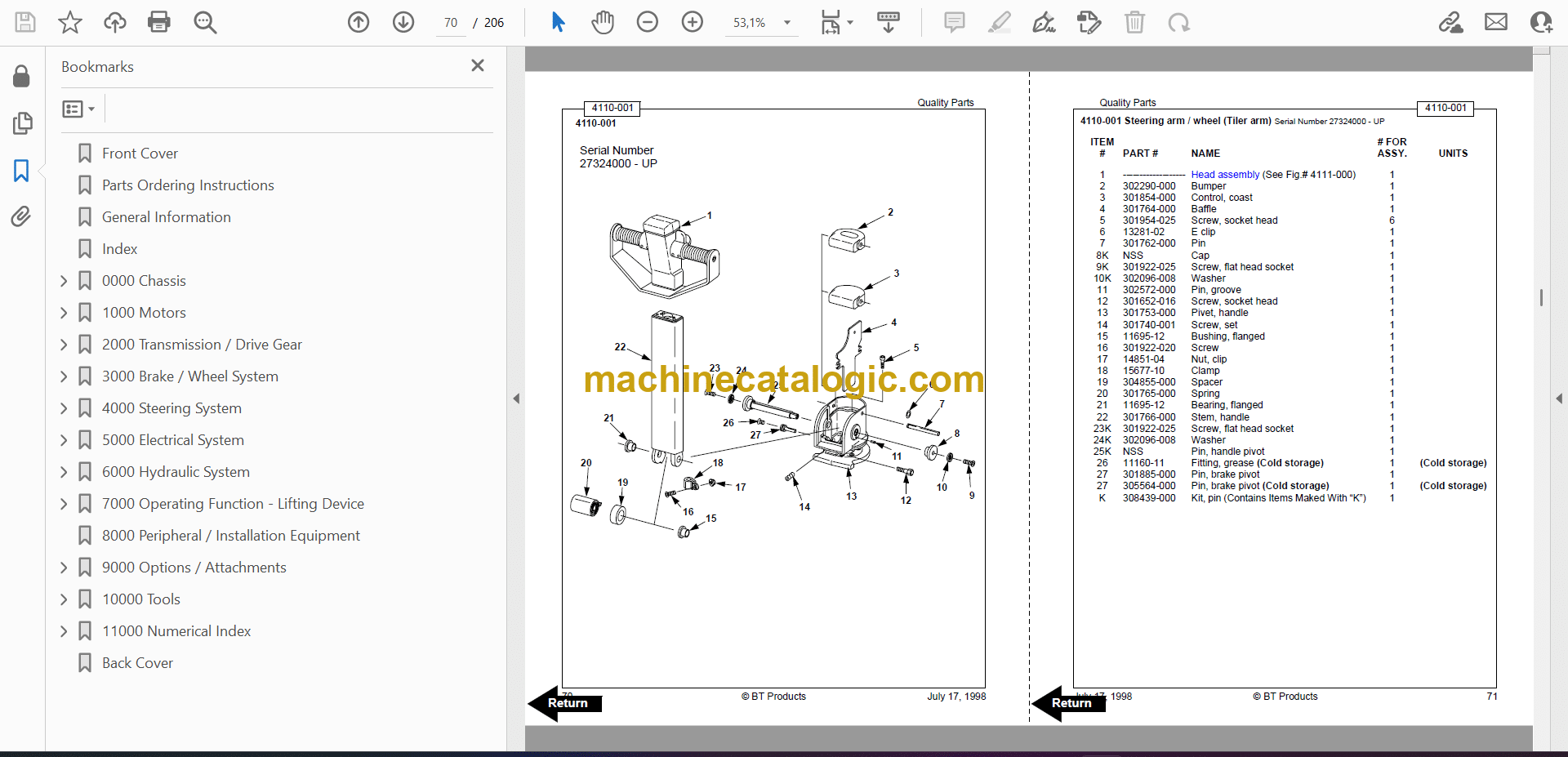Image resolution: width=1568 pixels, height=757 pixels.
Task: Expand the 5000 Electrical System bookmark
Action: pos(64,440)
